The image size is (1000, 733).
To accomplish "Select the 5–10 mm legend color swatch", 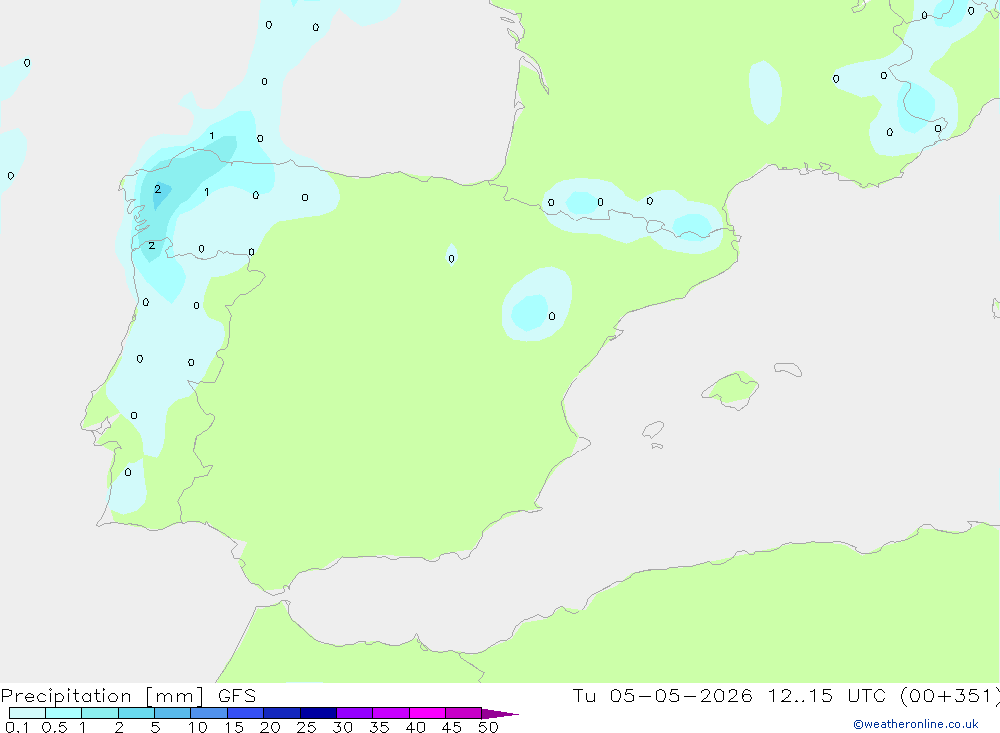I will pyautogui.click(x=173, y=713).
